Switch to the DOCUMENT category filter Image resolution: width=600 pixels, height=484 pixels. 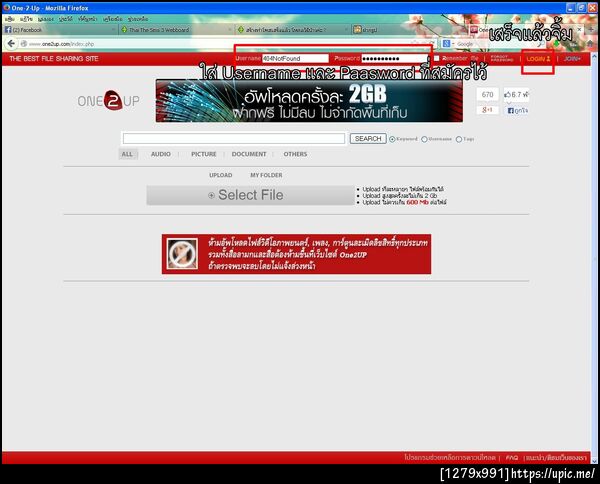(249, 154)
